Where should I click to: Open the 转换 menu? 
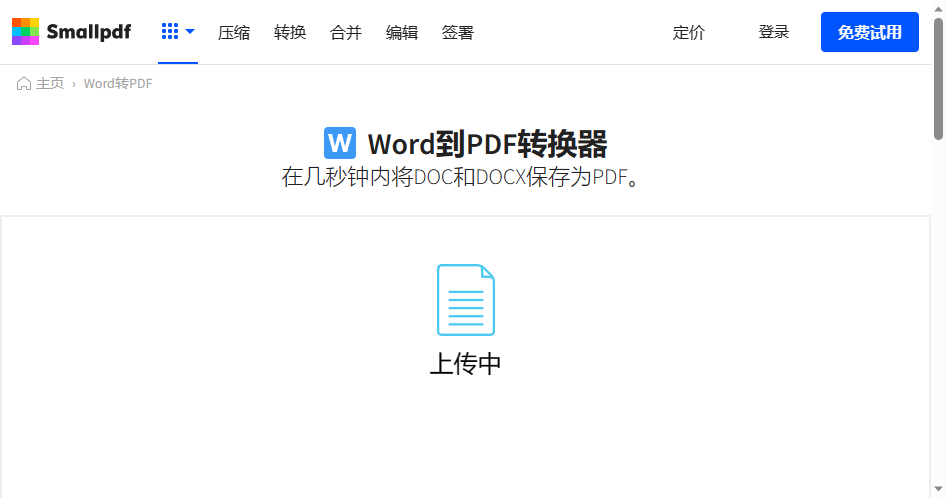pyautogui.click(x=290, y=32)
